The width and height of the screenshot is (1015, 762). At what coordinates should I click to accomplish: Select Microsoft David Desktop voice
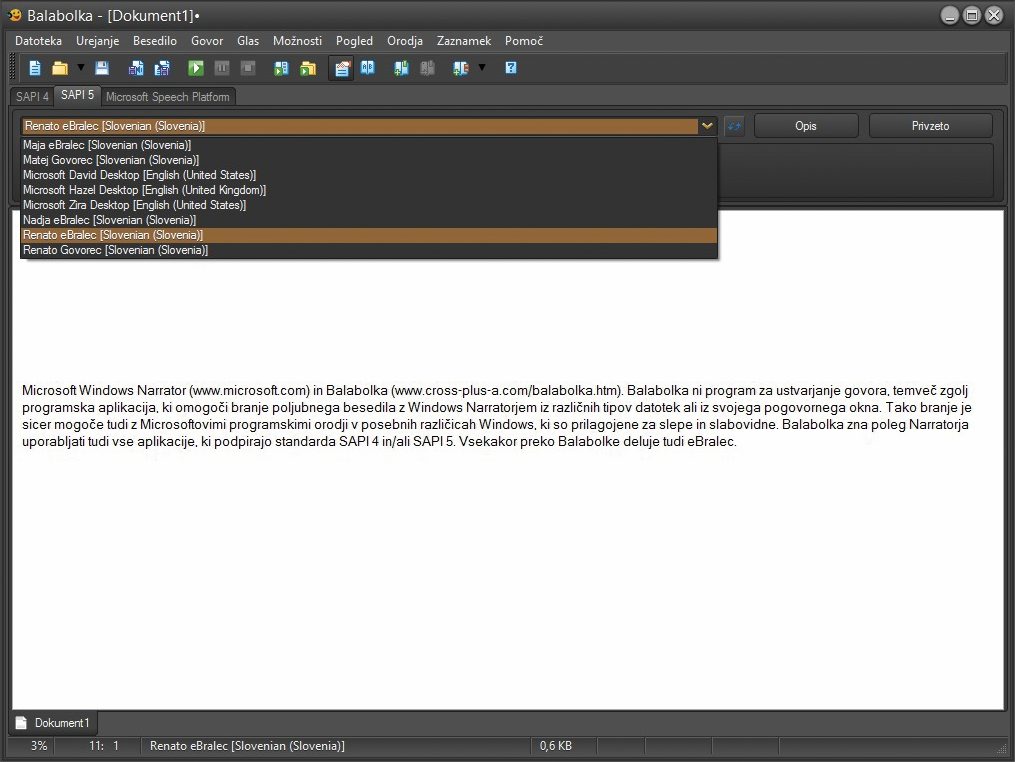coord(369,175)
